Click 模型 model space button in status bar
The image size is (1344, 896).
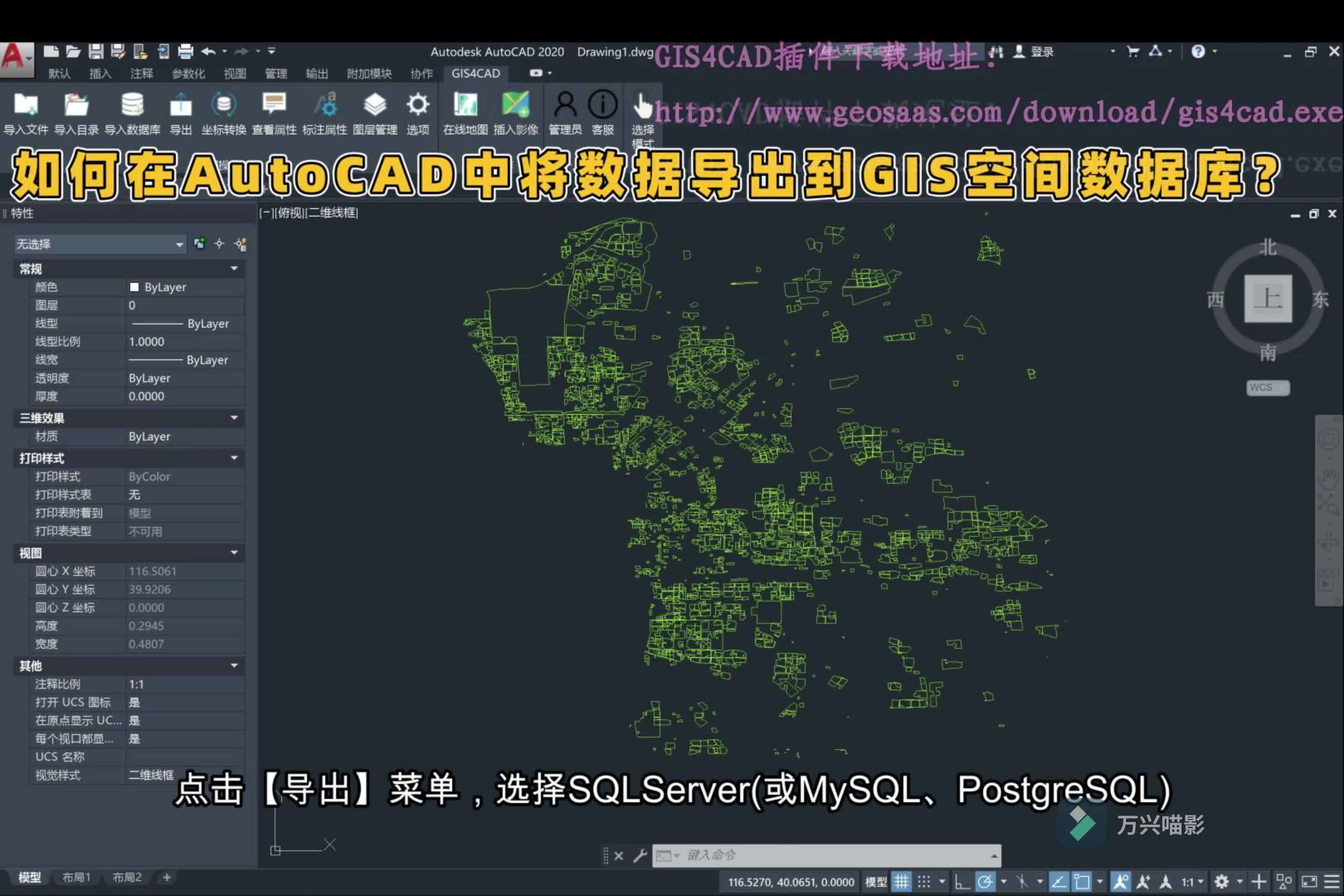[876, 882]
